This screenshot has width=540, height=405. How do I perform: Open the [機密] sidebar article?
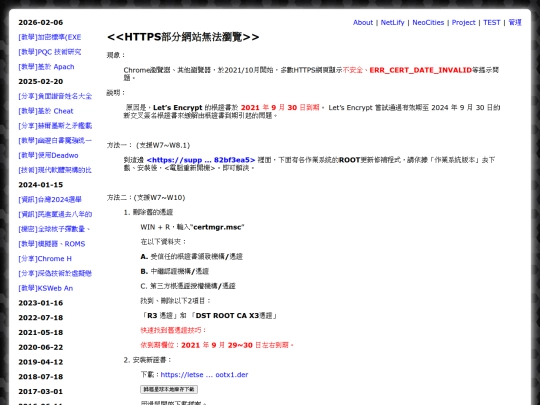coord(54,229)
